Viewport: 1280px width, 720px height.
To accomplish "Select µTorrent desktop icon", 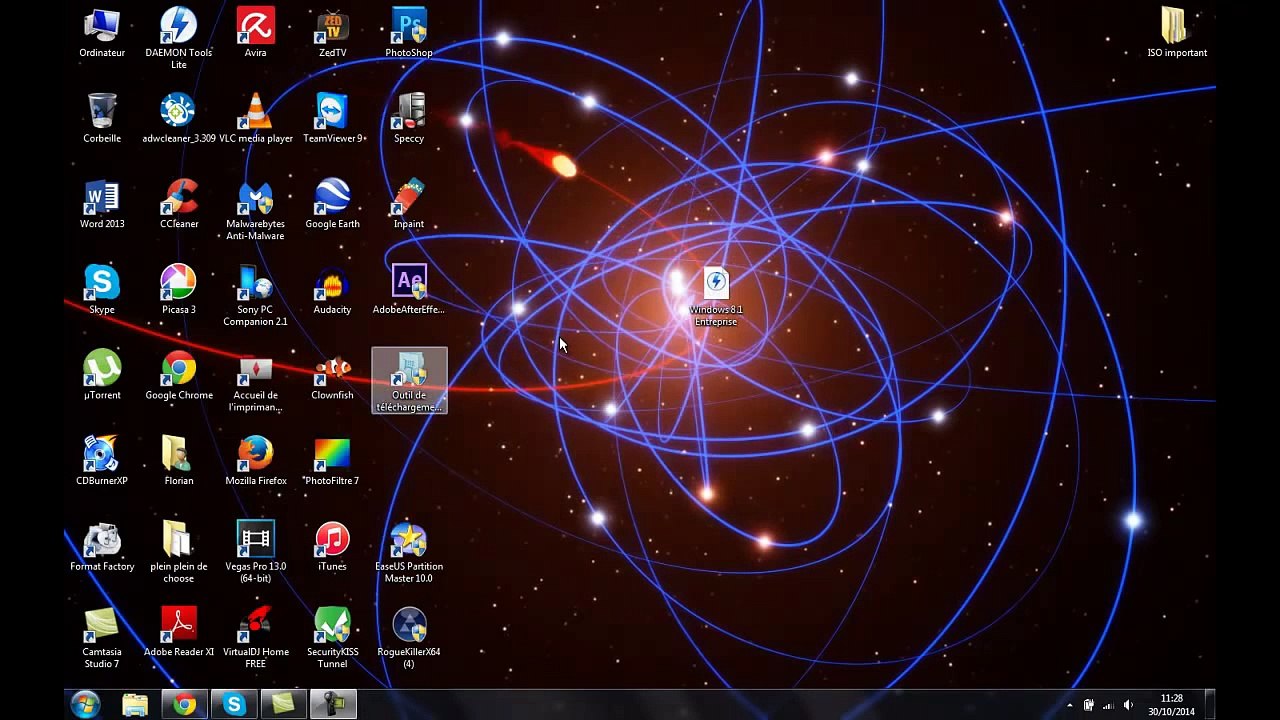I will click(x=102, y=376).
